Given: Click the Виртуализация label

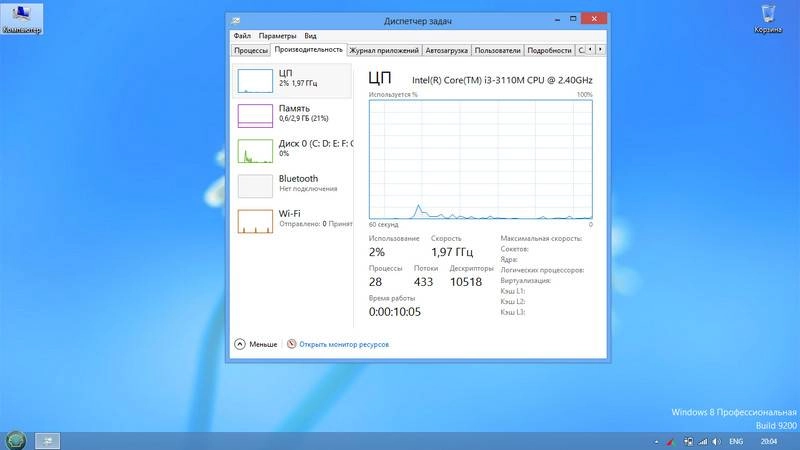Looking at the screenshot, I should coord(526,281).
